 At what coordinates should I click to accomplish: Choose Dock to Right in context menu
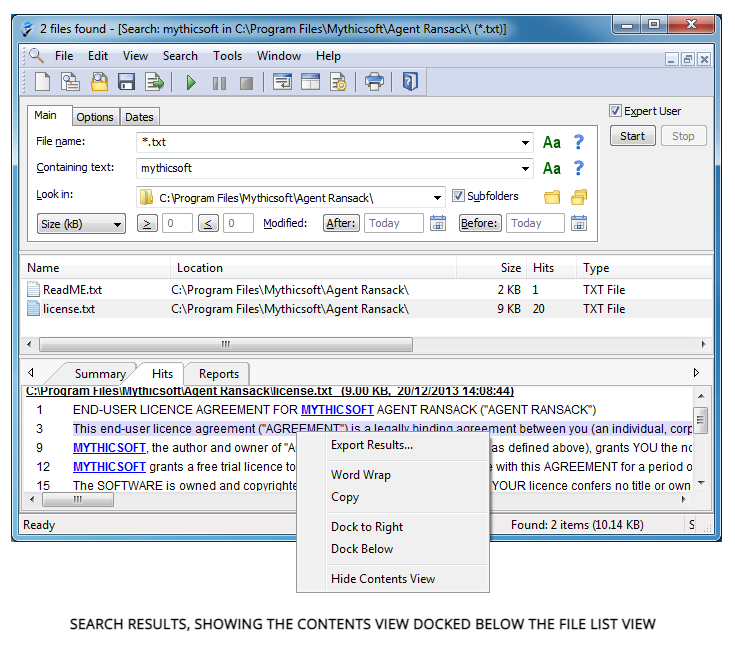[393, 527]
